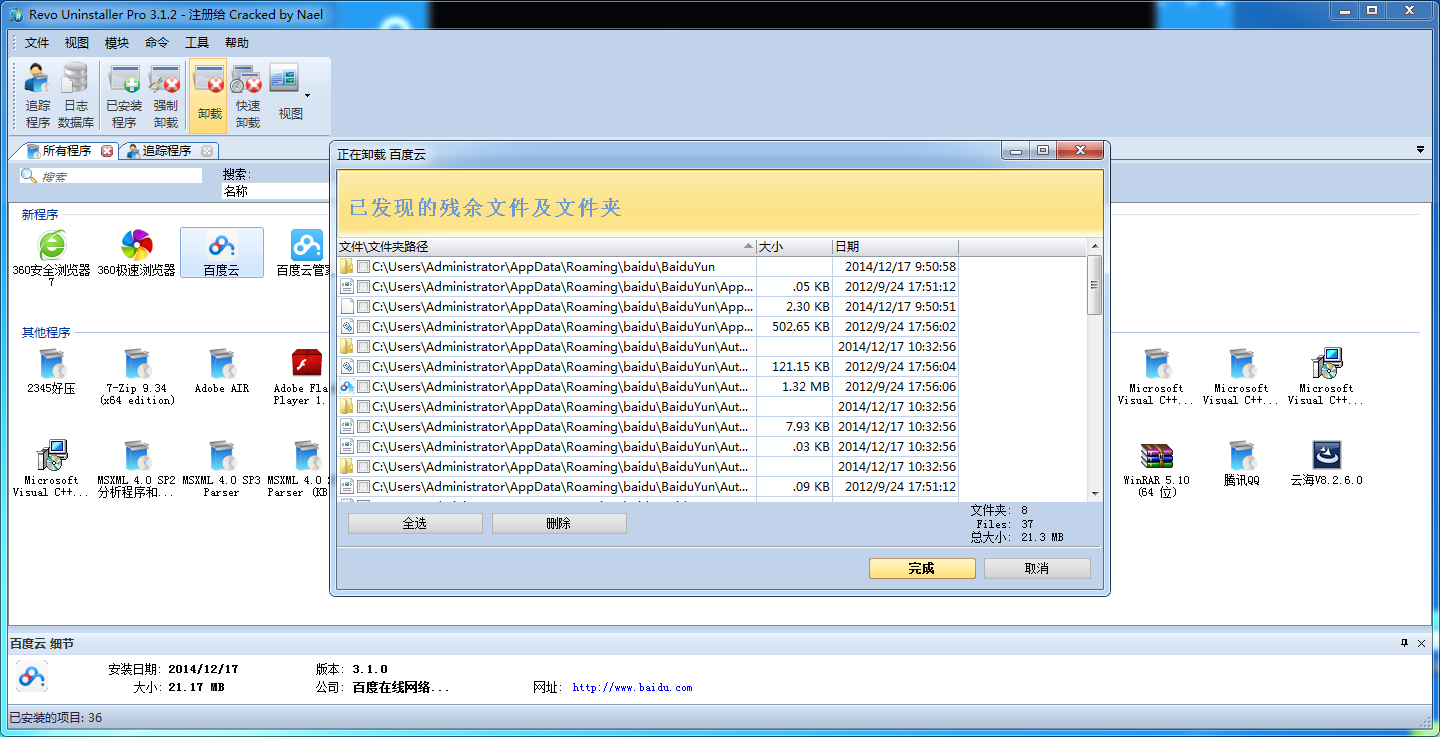Screen dimensions: 1440x737
Task: Select the 360极速浏览器 program icon
Action: pos(136,252)
